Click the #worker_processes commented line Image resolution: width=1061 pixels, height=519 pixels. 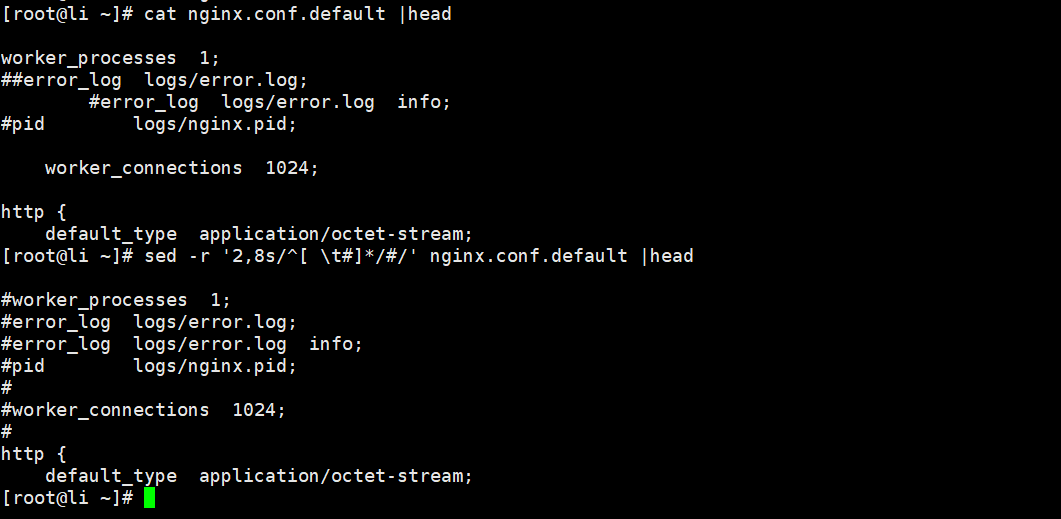coord(115,300)
